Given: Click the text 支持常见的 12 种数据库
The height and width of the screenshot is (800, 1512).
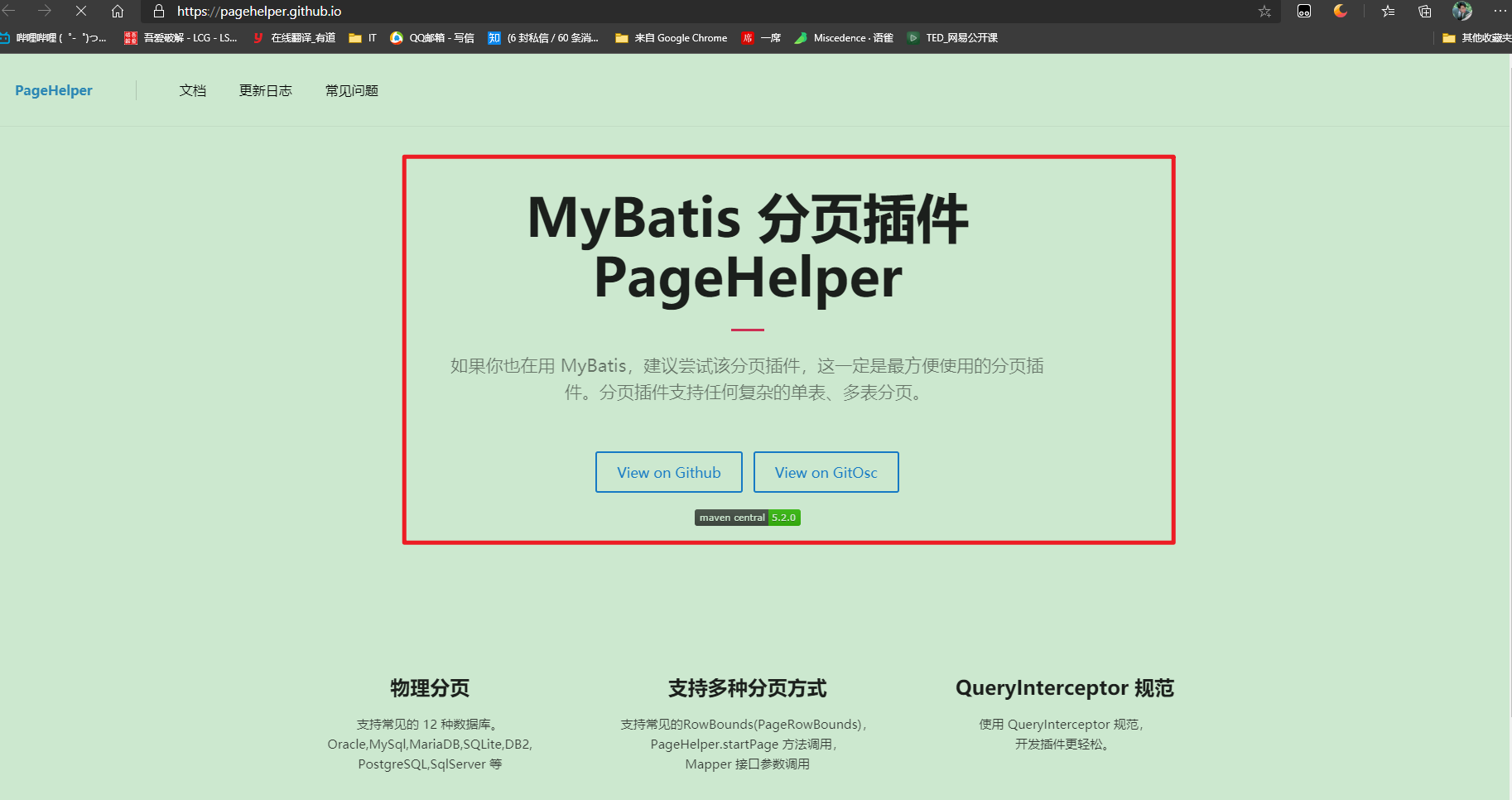Looking at the screenshot, I should pyautogui.click(x=427, y=725).
